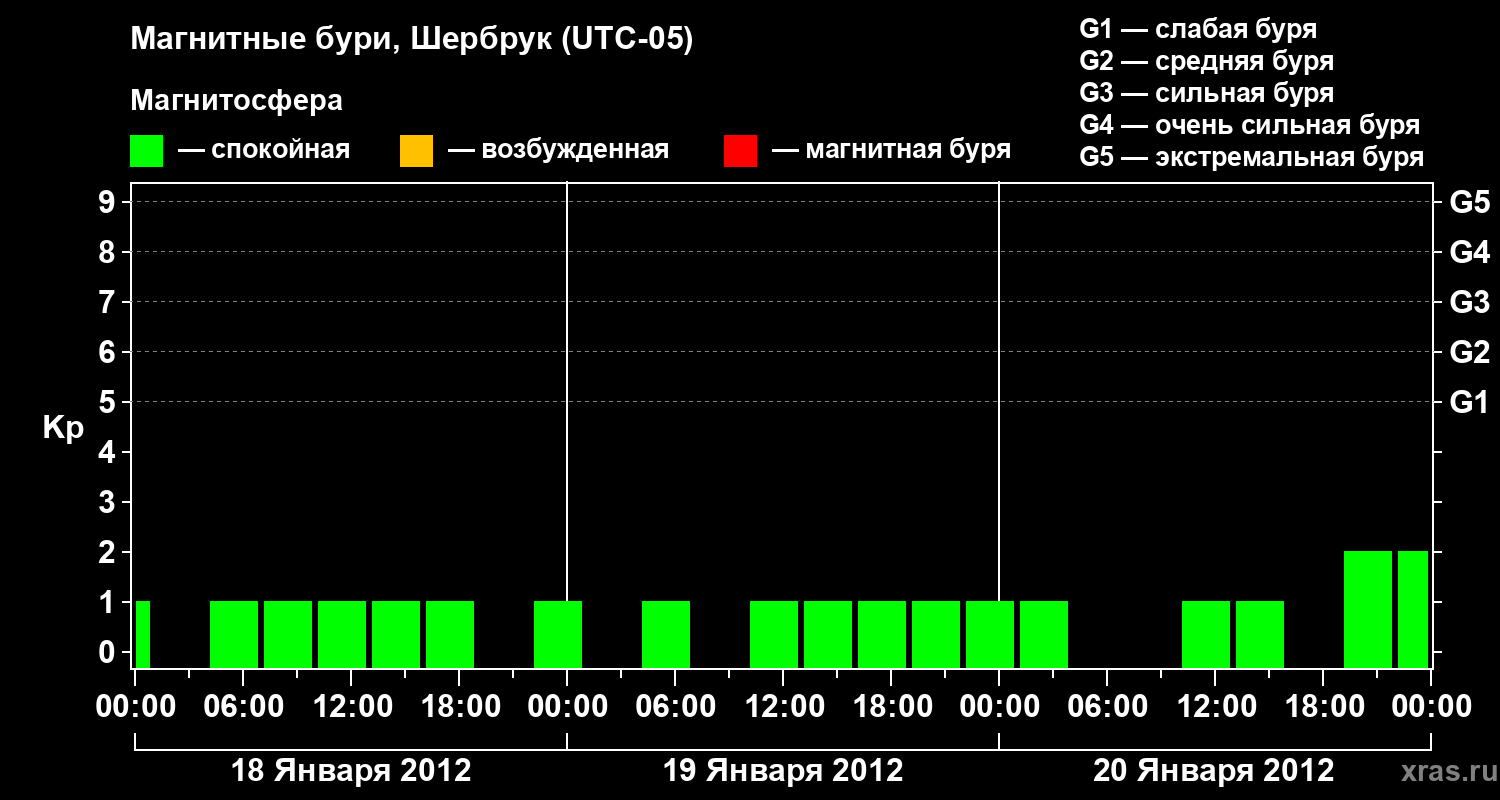
Task: Click 'G3 — сильная буря' legend line
Action: [x=1207, y=93]
